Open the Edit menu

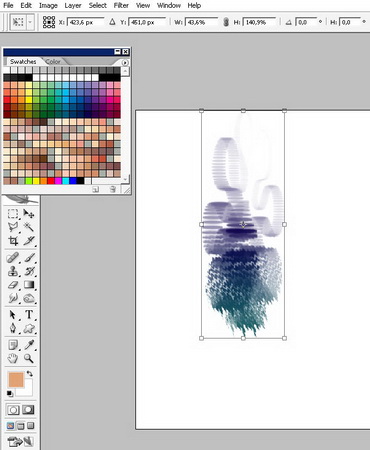(x=26, y=5)
